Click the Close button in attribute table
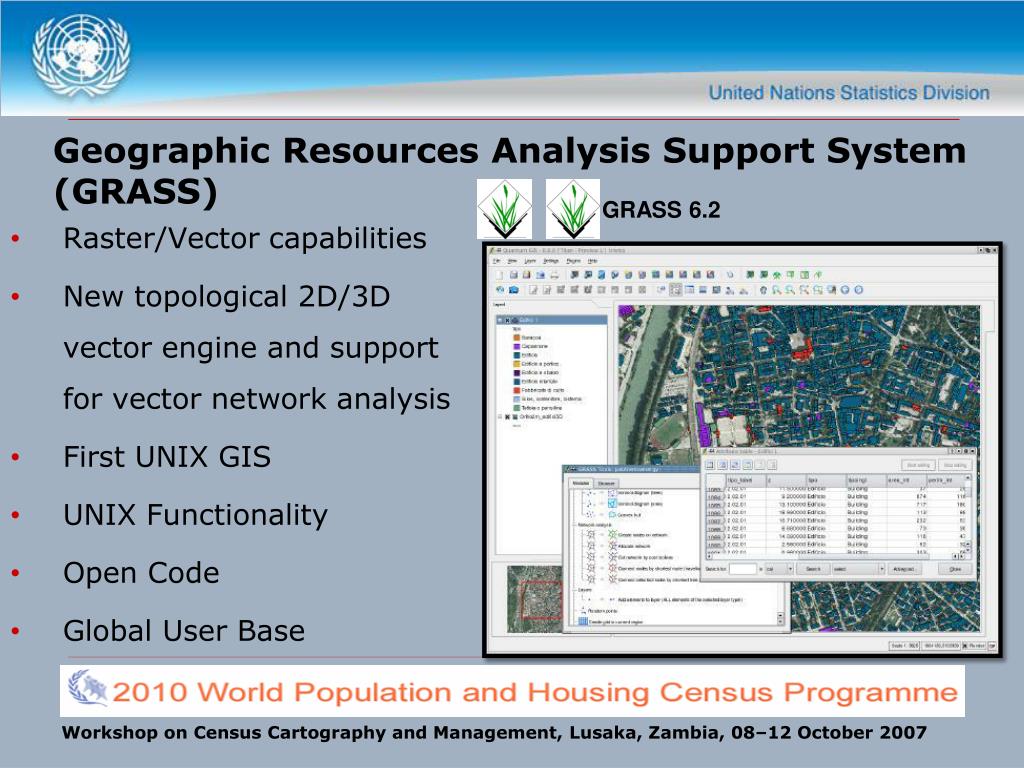Screen dimensions: 1024x768 (955, 569)
